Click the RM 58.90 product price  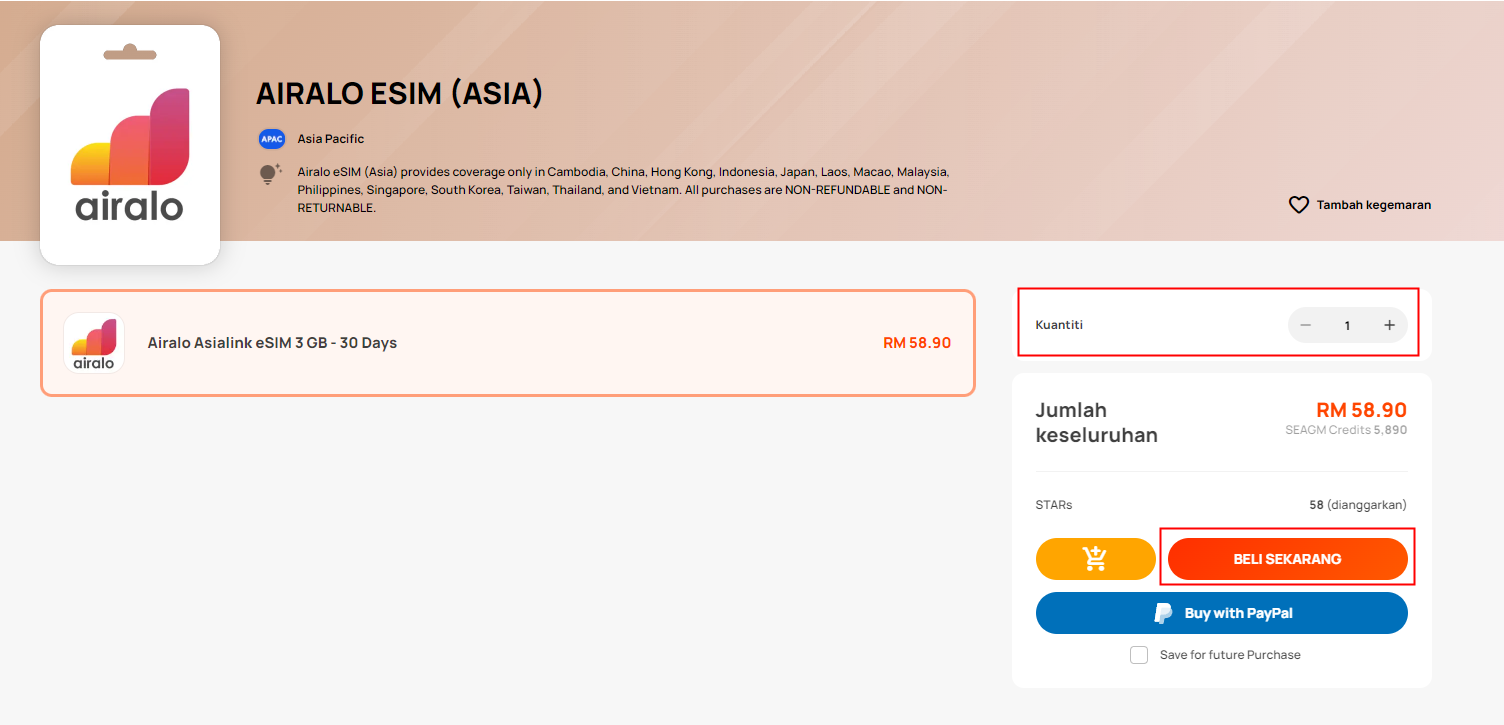917,343
